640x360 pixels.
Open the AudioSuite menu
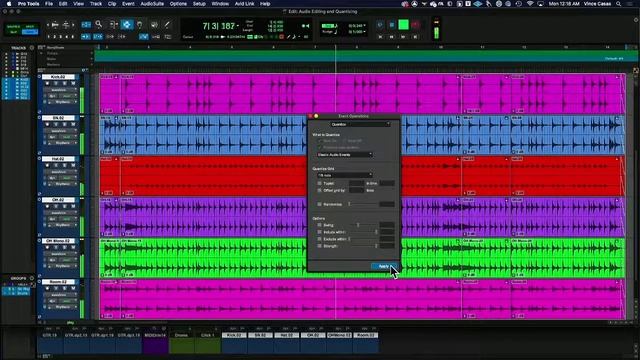point(152,4)
